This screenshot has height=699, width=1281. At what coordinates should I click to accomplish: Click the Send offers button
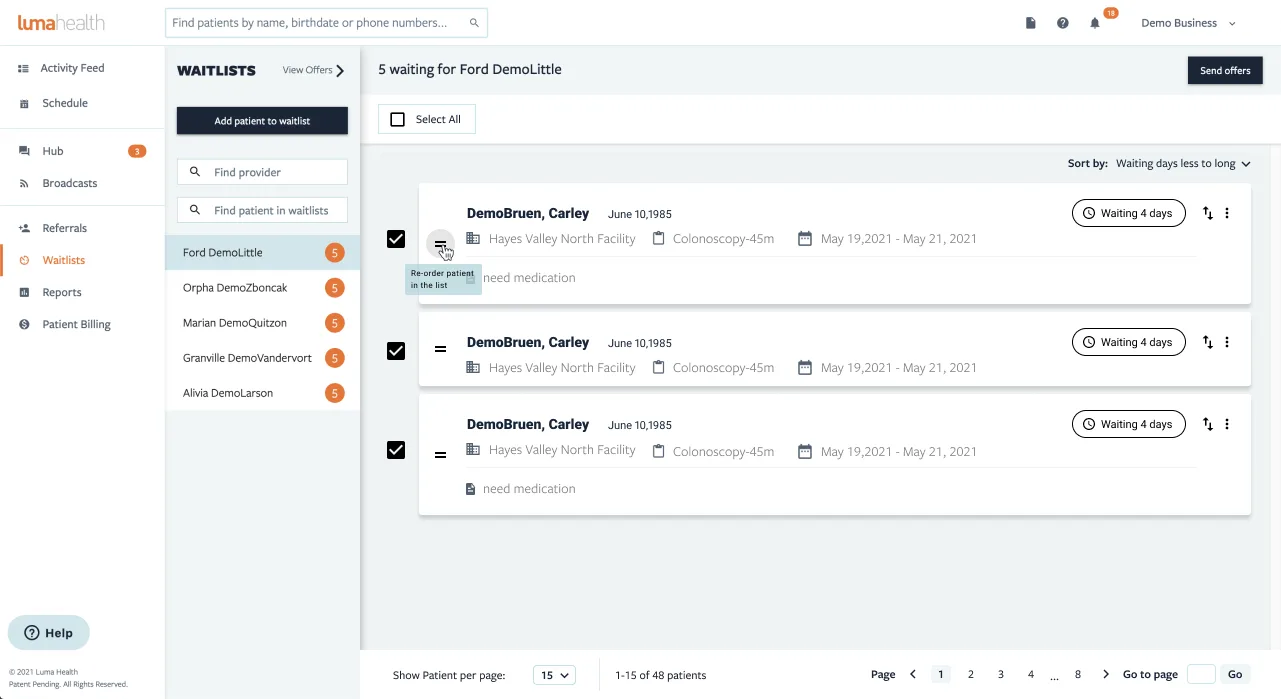click(1225, 70)
